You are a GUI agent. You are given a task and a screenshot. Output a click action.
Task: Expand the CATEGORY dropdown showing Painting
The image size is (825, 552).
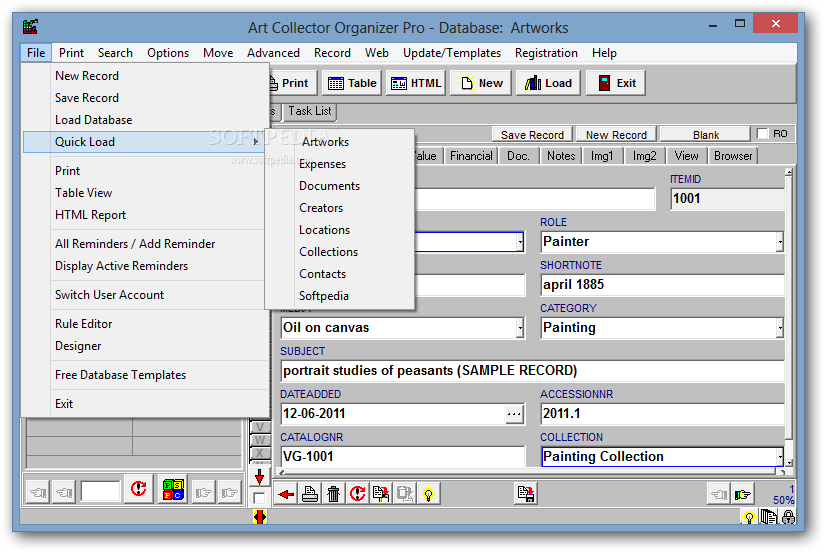coord(779,328)
